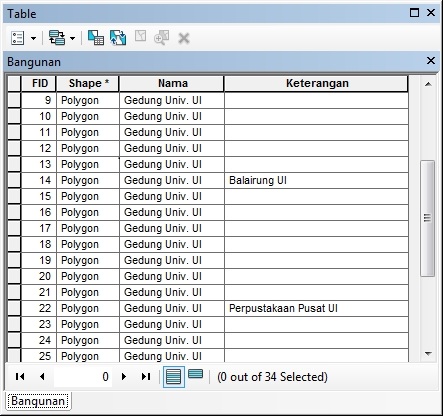Select row with FID 14 via row selector
The image size is (443, 416).
click(14, 180)
